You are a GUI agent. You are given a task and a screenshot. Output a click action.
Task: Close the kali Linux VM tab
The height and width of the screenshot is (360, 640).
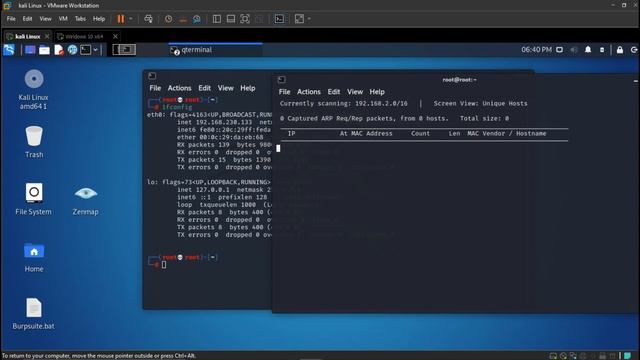pyautogui.click(x=47, y=36)
